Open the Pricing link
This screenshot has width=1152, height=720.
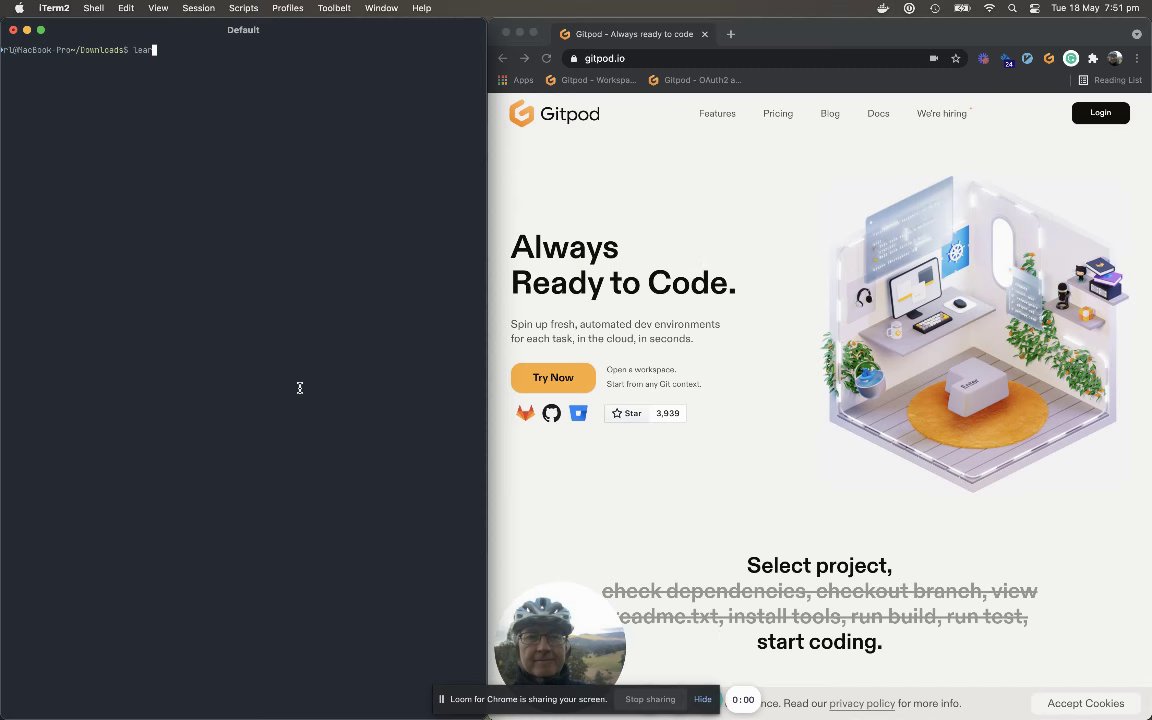[x=777, y=113]
